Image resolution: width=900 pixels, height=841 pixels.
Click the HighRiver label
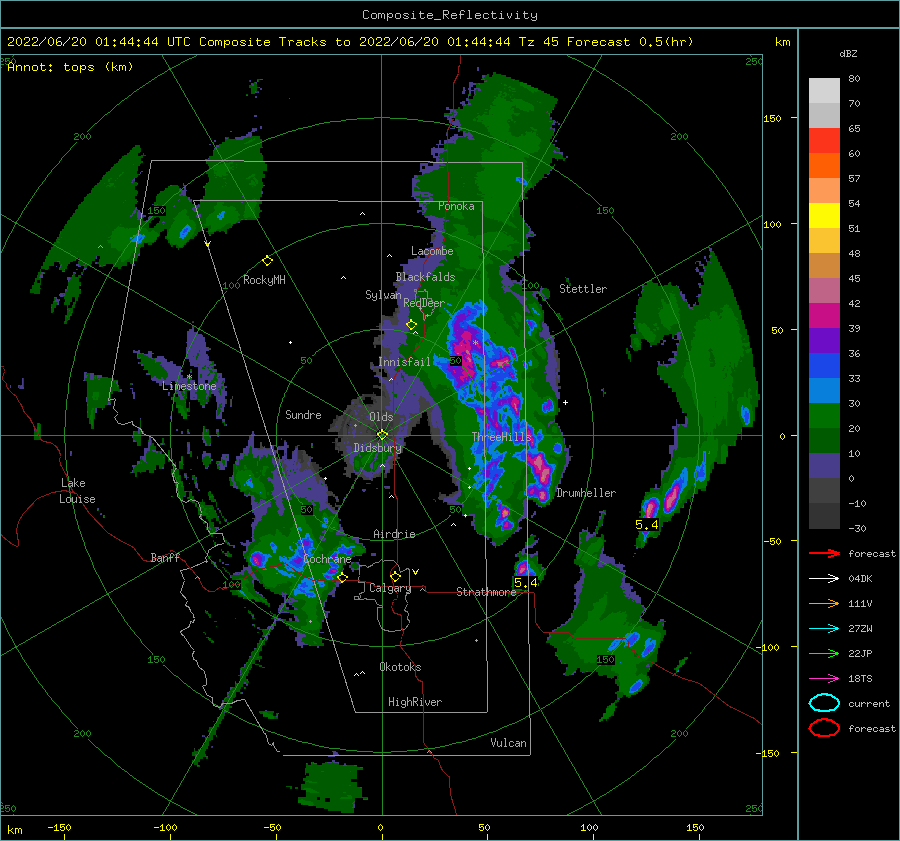415,702
